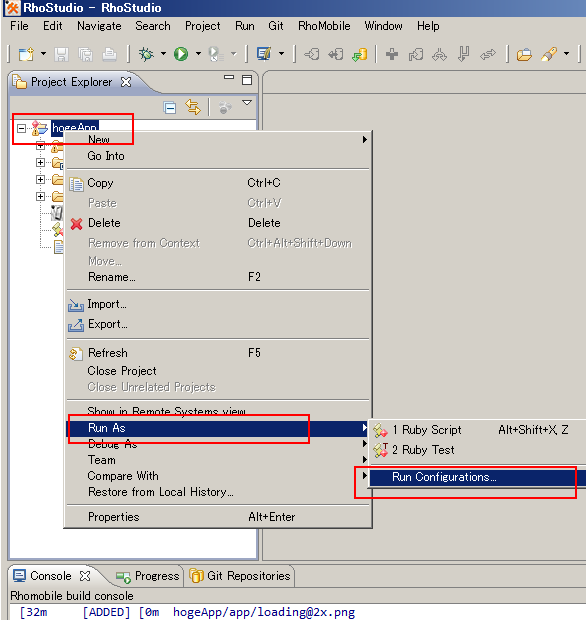The height and width of the screenshot is (620, 586).
Task: Choose Export... in the context menu
Action: (x=218, y=324)
